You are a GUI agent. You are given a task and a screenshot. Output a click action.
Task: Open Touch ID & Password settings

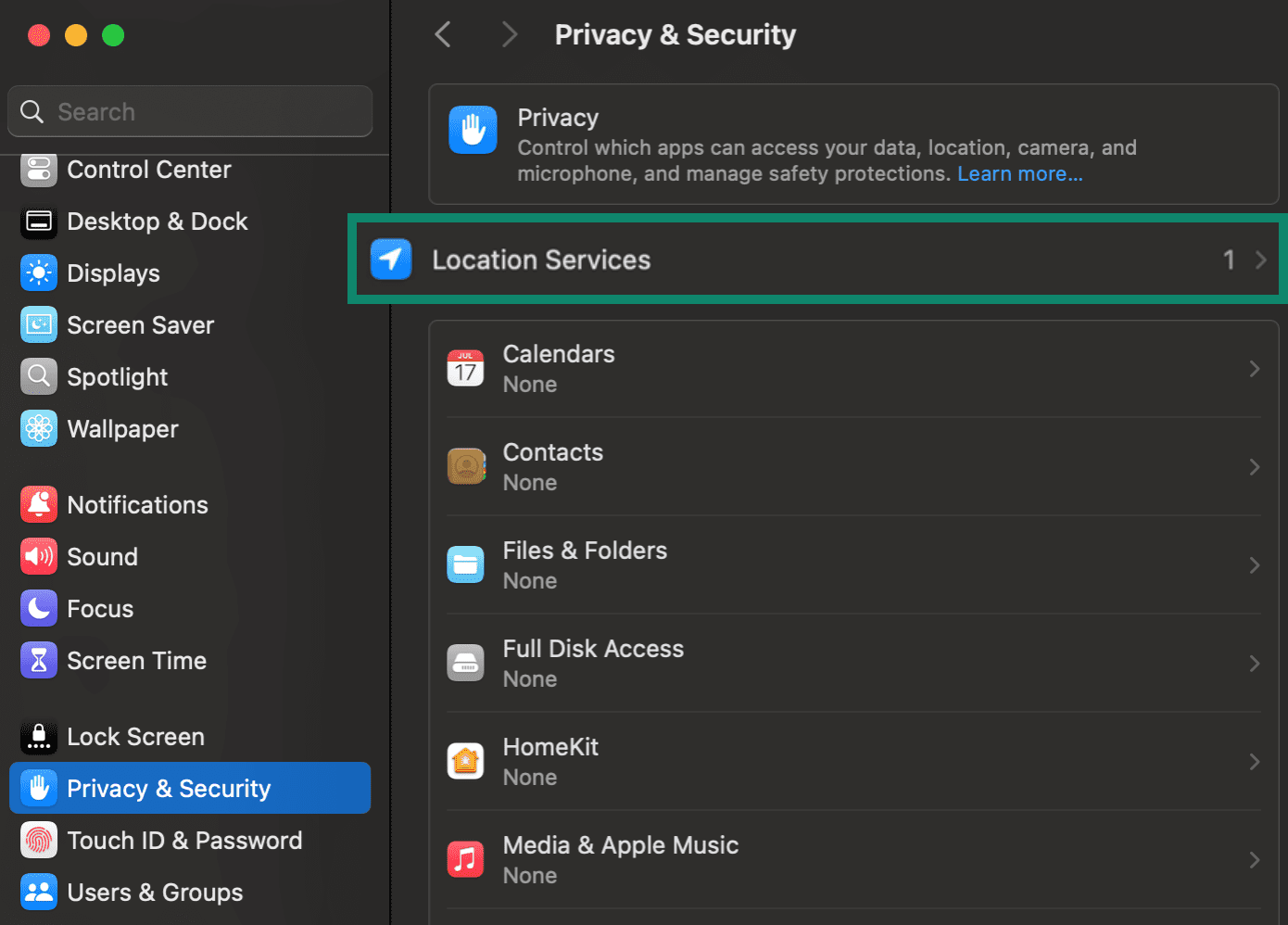[184, 840]
